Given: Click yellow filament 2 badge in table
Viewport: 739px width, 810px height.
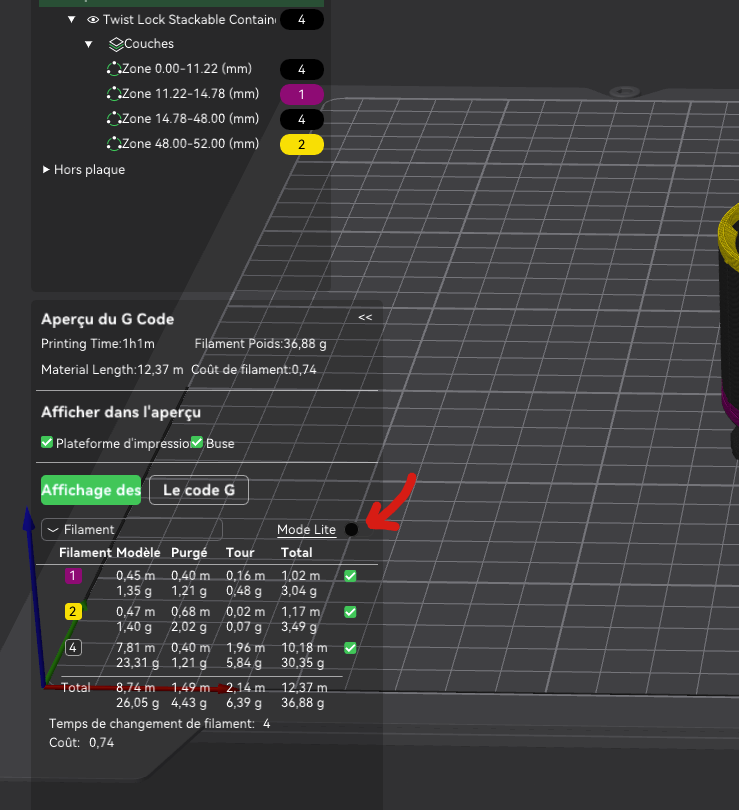Looking at the screenshot, I should click(73, 612).
